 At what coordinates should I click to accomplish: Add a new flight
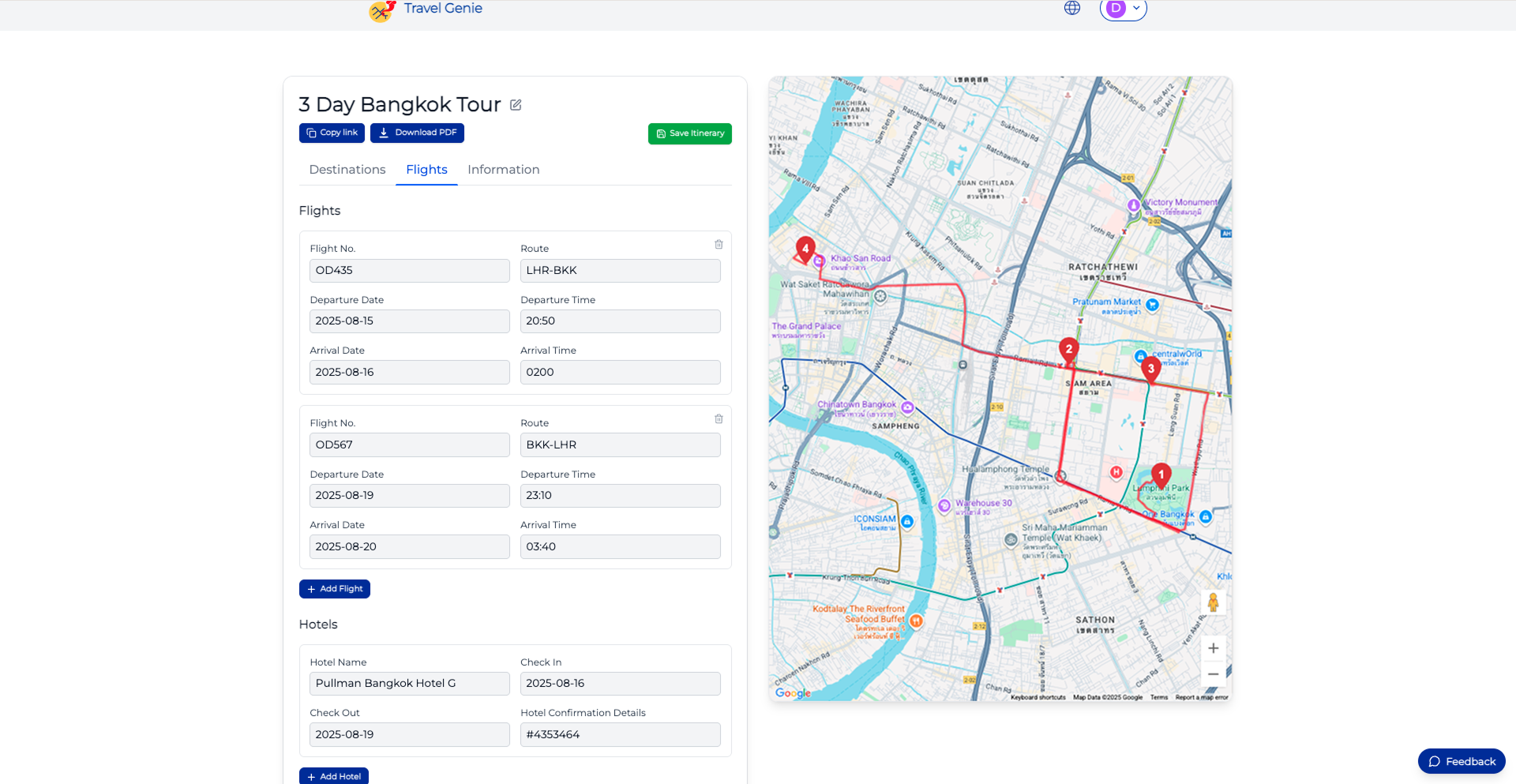335,589
